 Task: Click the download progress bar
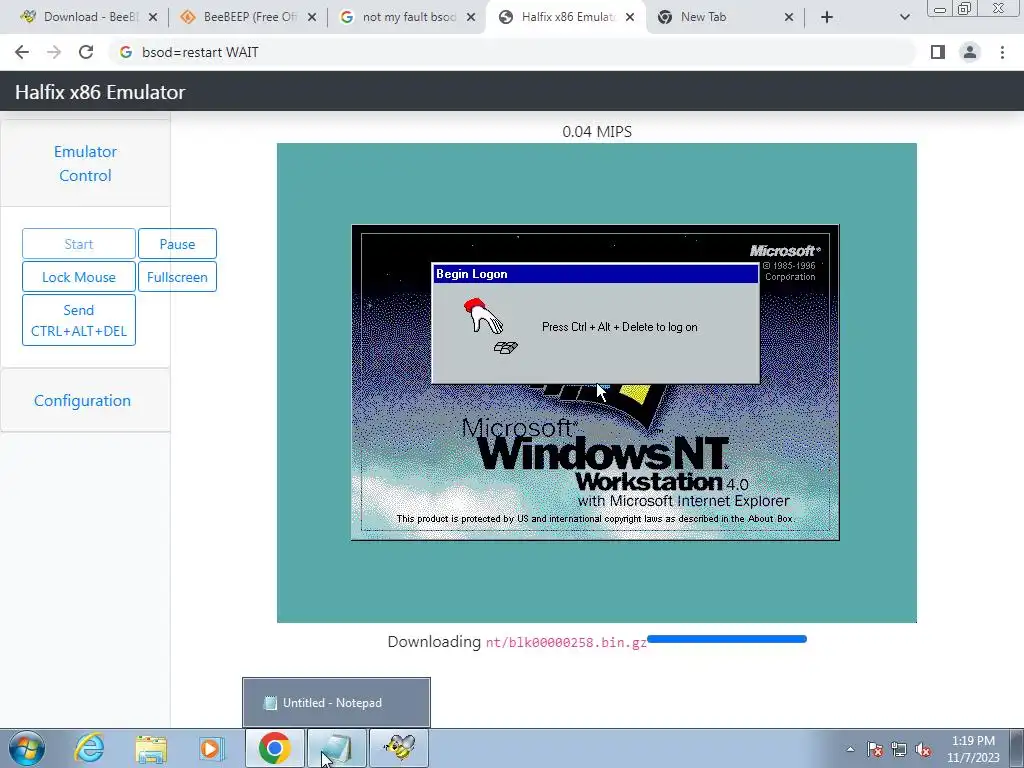pyautogui.click(x=727, y=639)
